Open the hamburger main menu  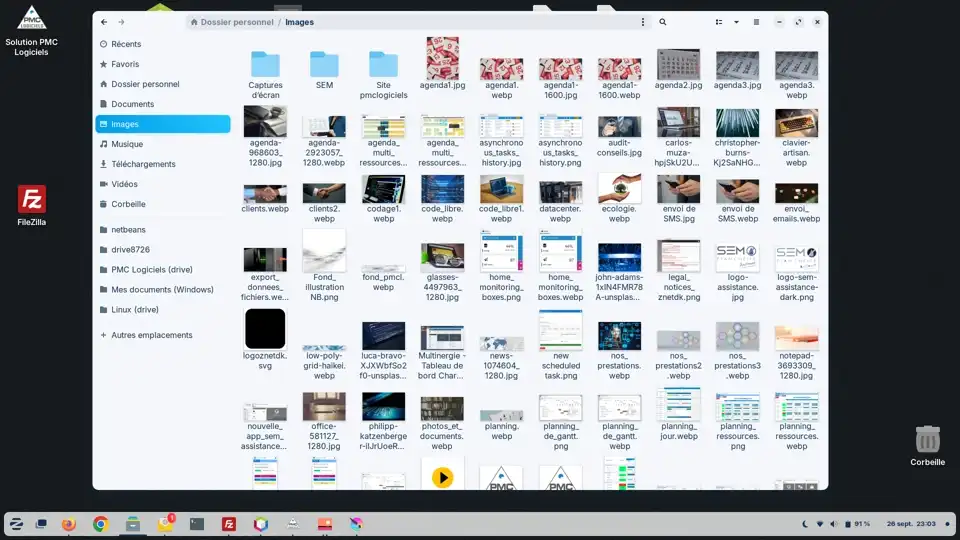point(756,22)
